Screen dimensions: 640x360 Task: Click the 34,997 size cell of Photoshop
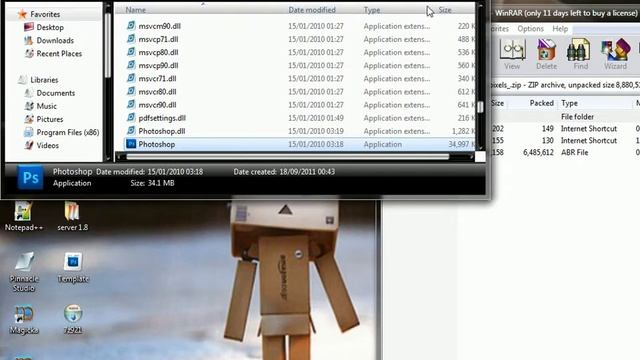click(461, 144)
